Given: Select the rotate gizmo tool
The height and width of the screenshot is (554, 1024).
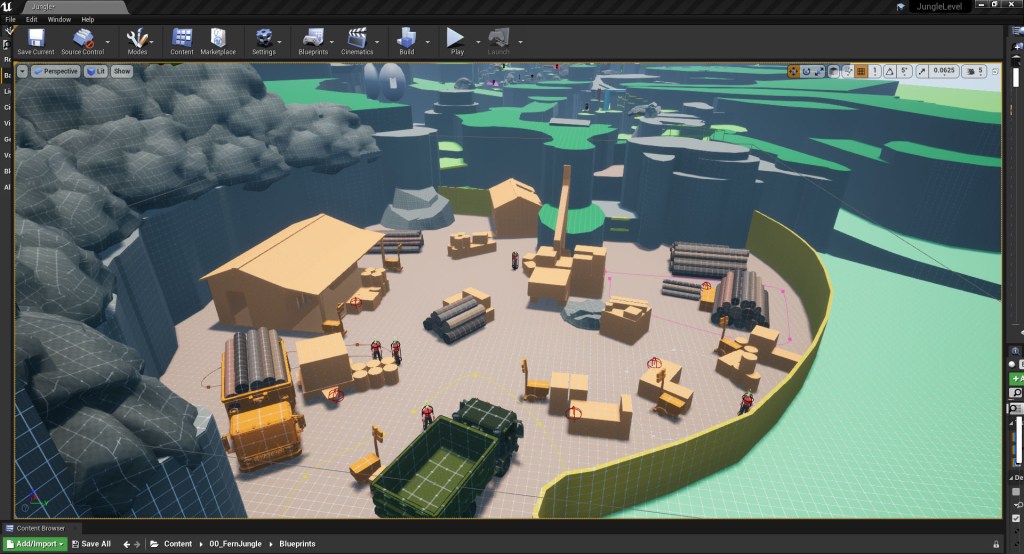Looking at the screenshot, I should pyautogui.click(x=807, y=72).
